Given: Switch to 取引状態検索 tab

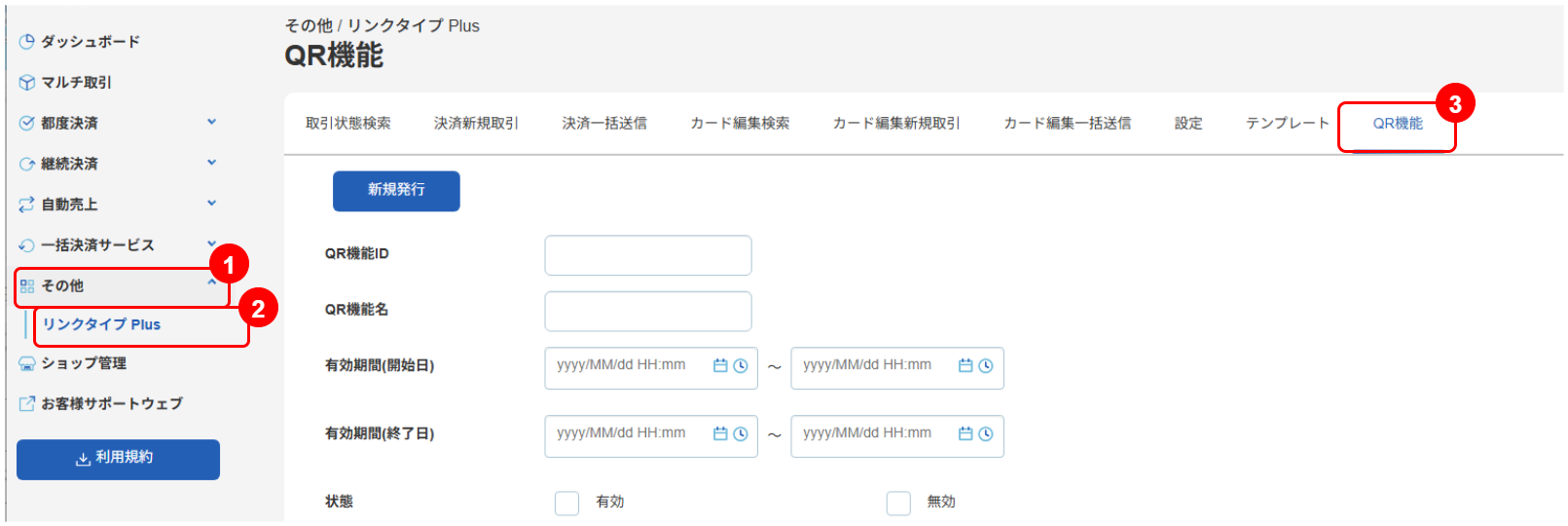Looking at the screenshot, I should click(348, 124).
